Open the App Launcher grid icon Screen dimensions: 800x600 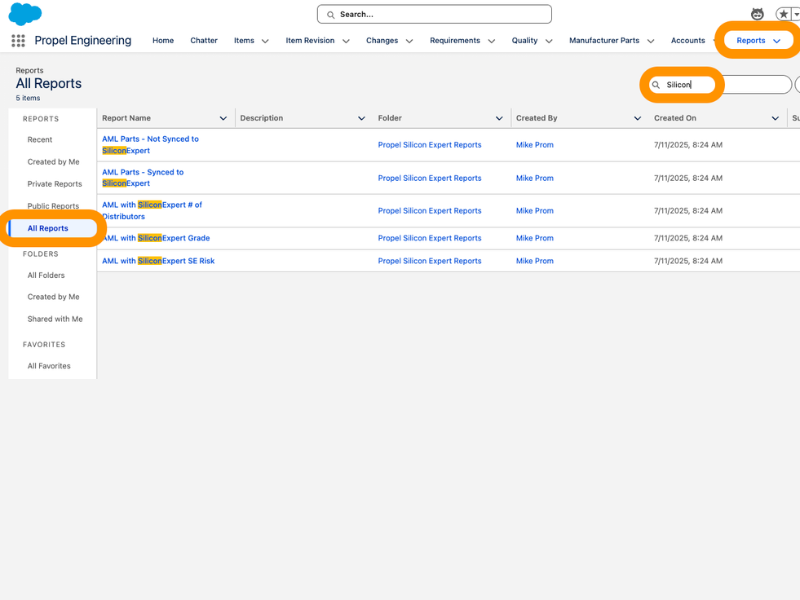[18, 40]
